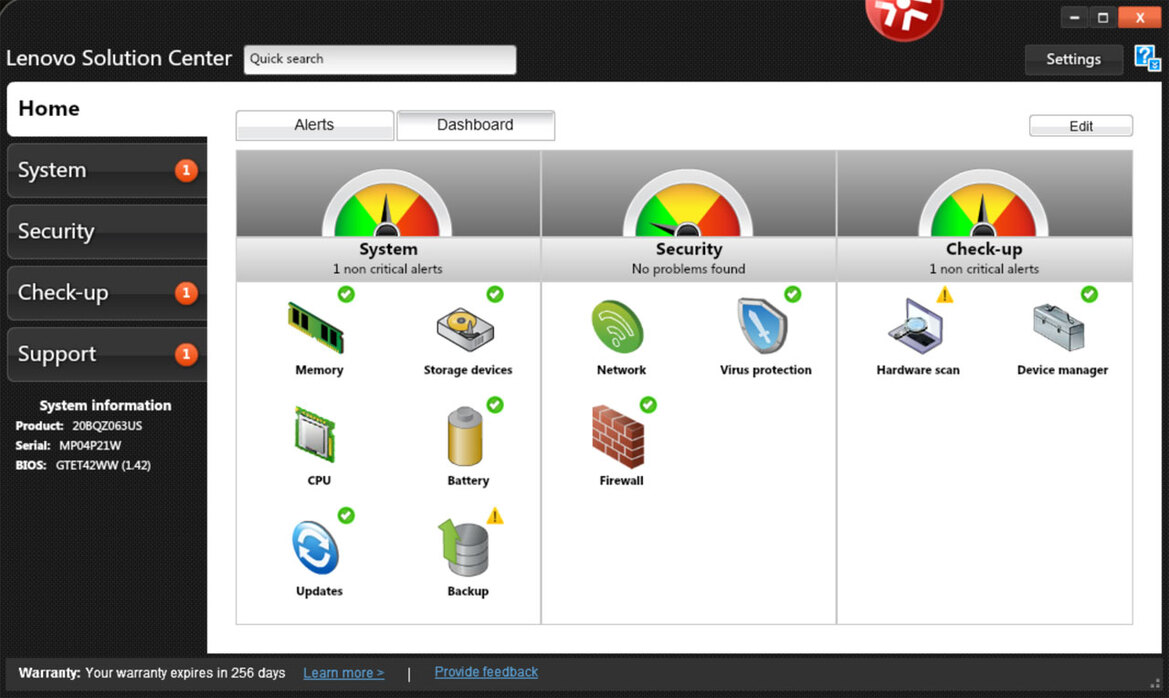Screen dimensions: 1169x698
Task: Open the System sidebar section
Action: [x=107, y=171]
